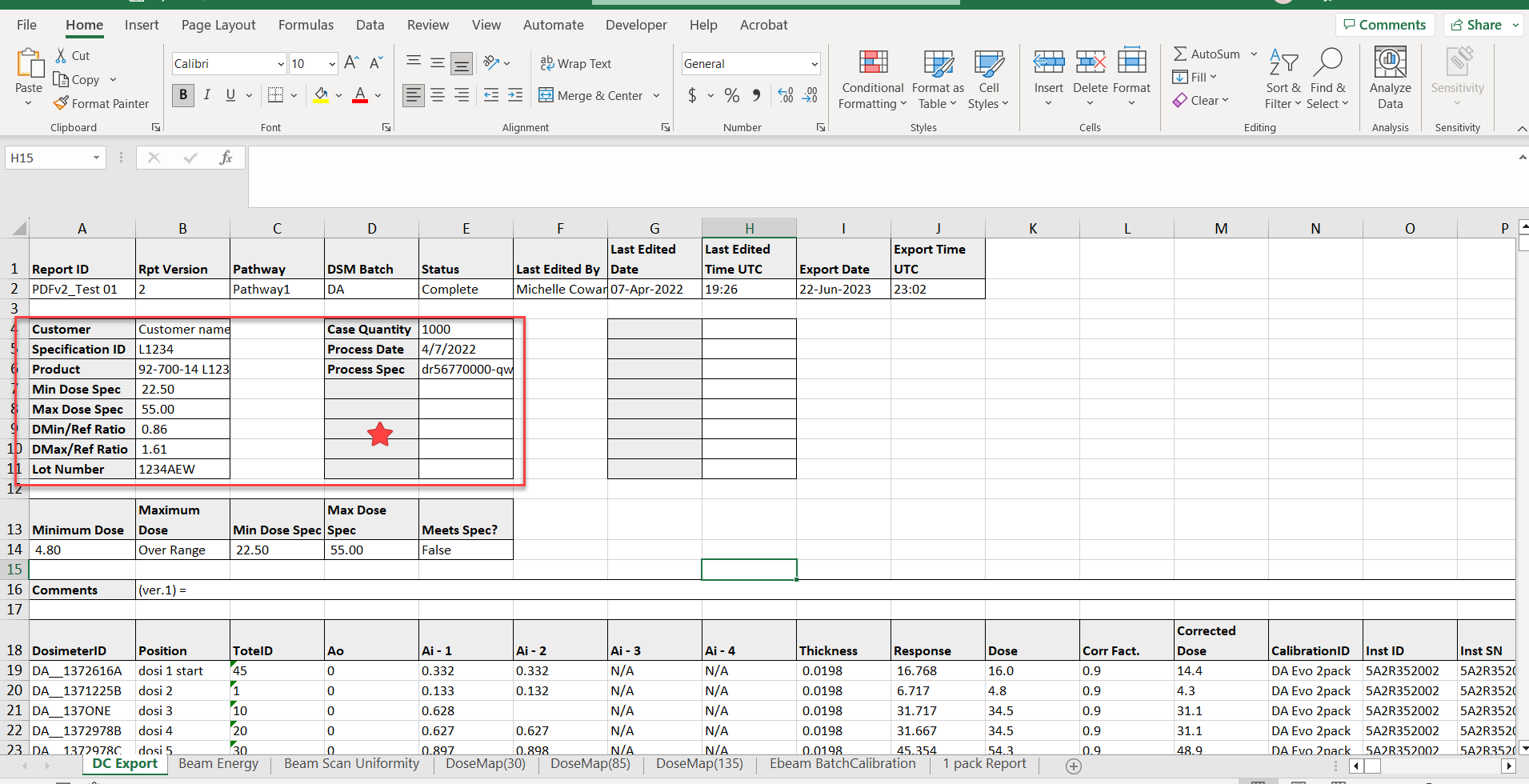Click the AutoSum sigma icon
1529x784 pixels.
pos(1180,54)
